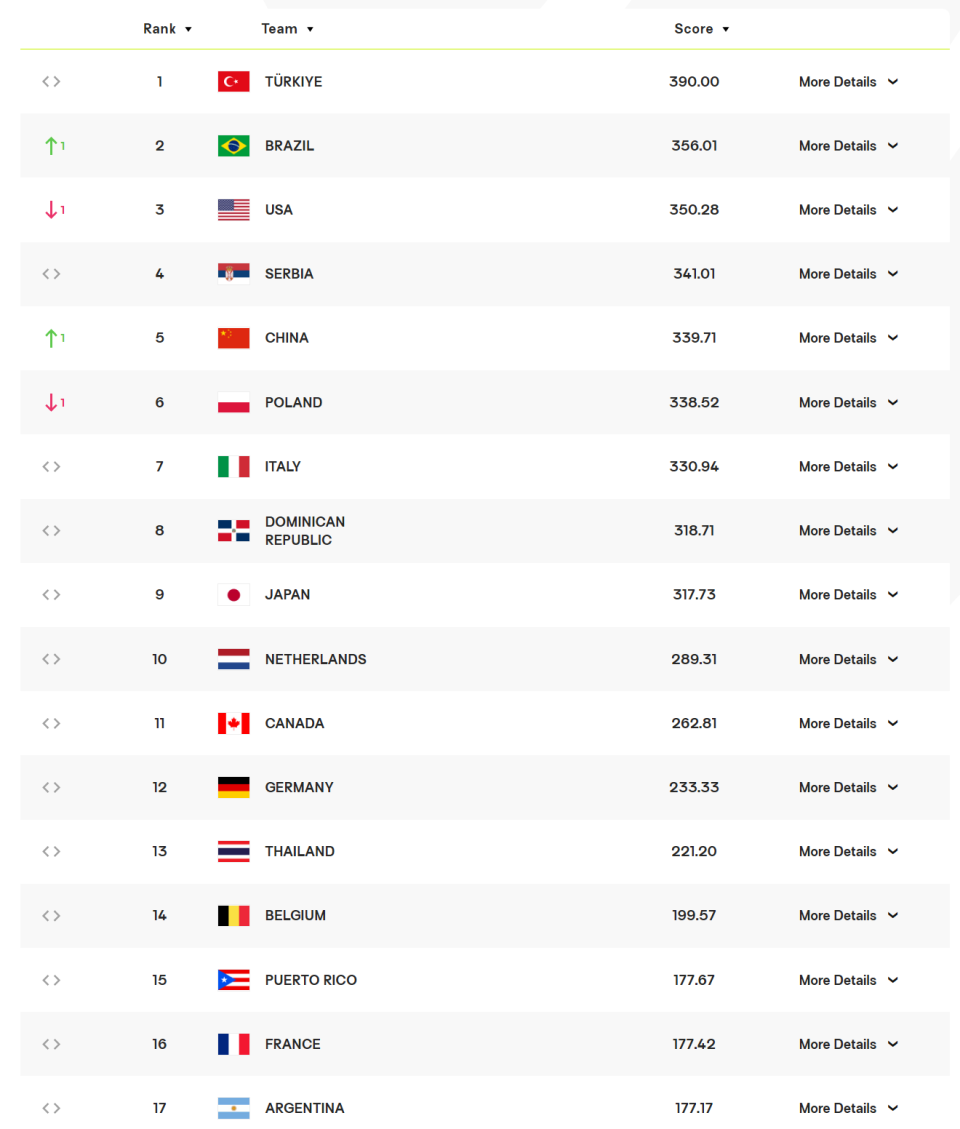This screenshot has width=960, height=1129.
Task: Expand More Details for Netherlands
Action: [x=848, y=659]
